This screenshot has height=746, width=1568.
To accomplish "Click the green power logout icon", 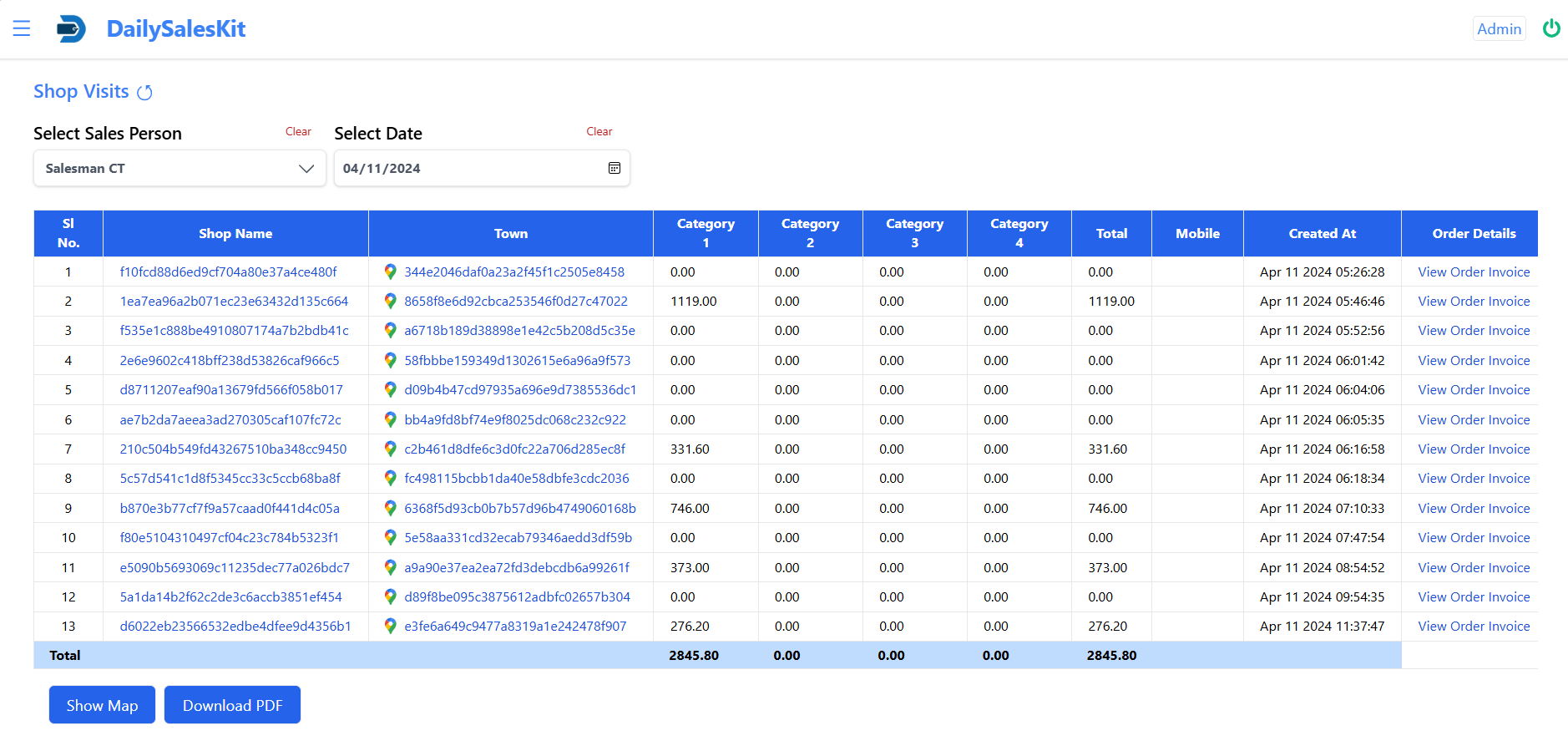I will 1550,28.
